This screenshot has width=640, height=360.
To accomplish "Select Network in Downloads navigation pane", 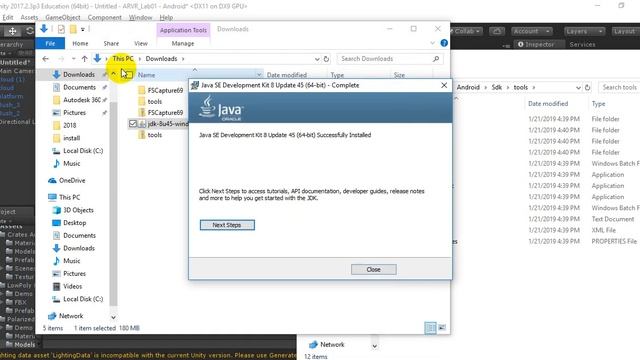I will click(71, 316).
